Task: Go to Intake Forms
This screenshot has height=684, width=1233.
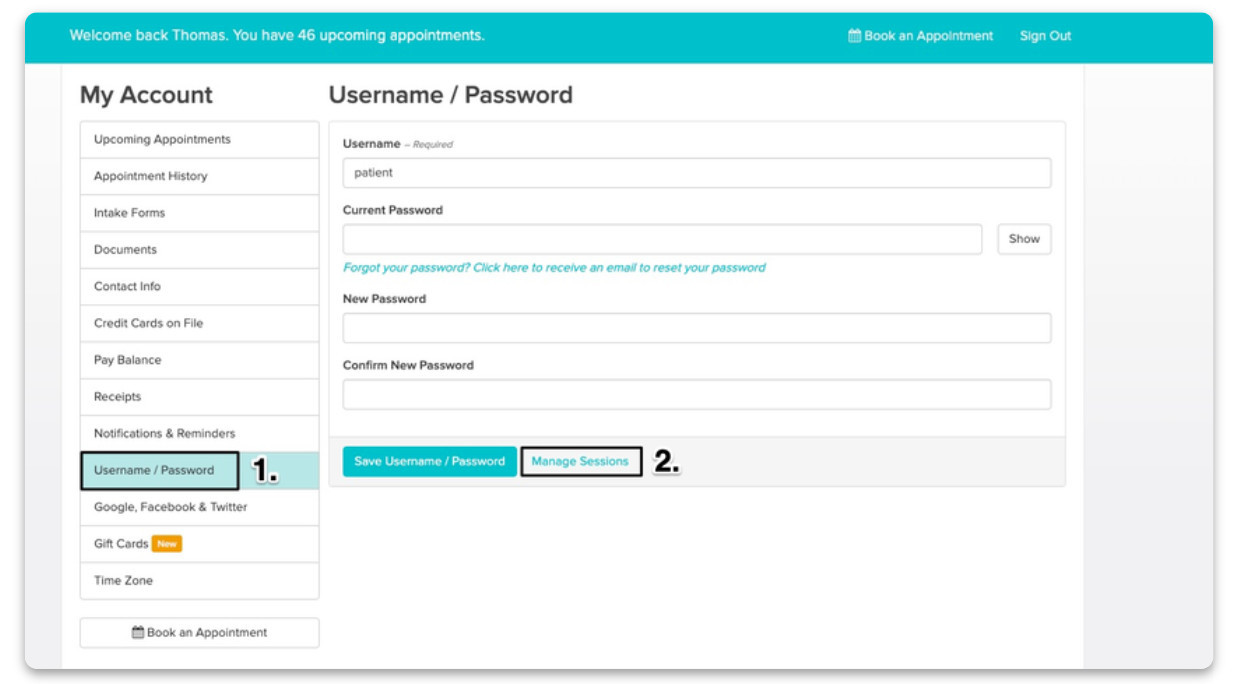Action: click(x=130, y=213)
